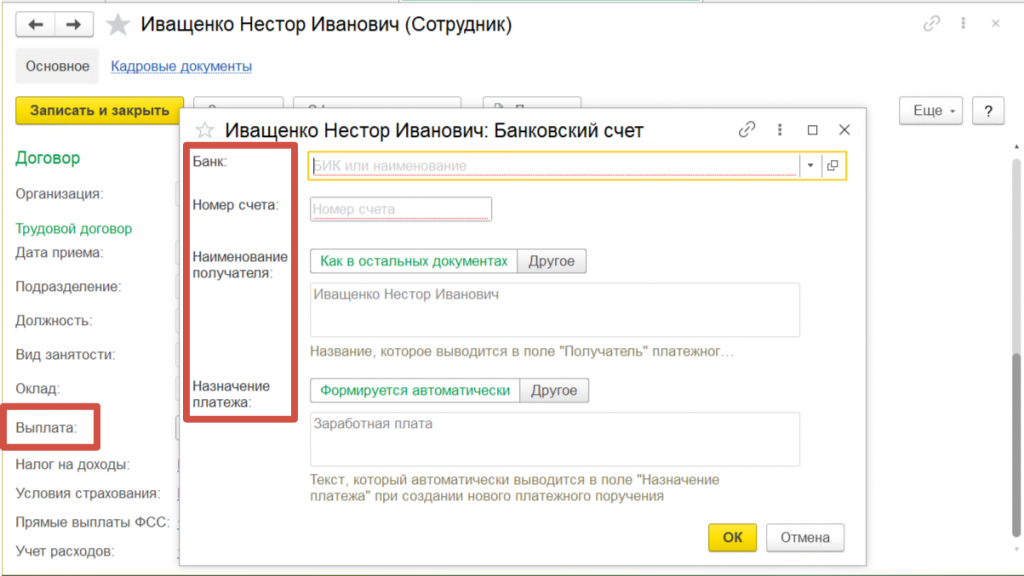Click the 'Номер счета' input field
The height and width of the screenshot is (576, 1024).
(401, 209)
